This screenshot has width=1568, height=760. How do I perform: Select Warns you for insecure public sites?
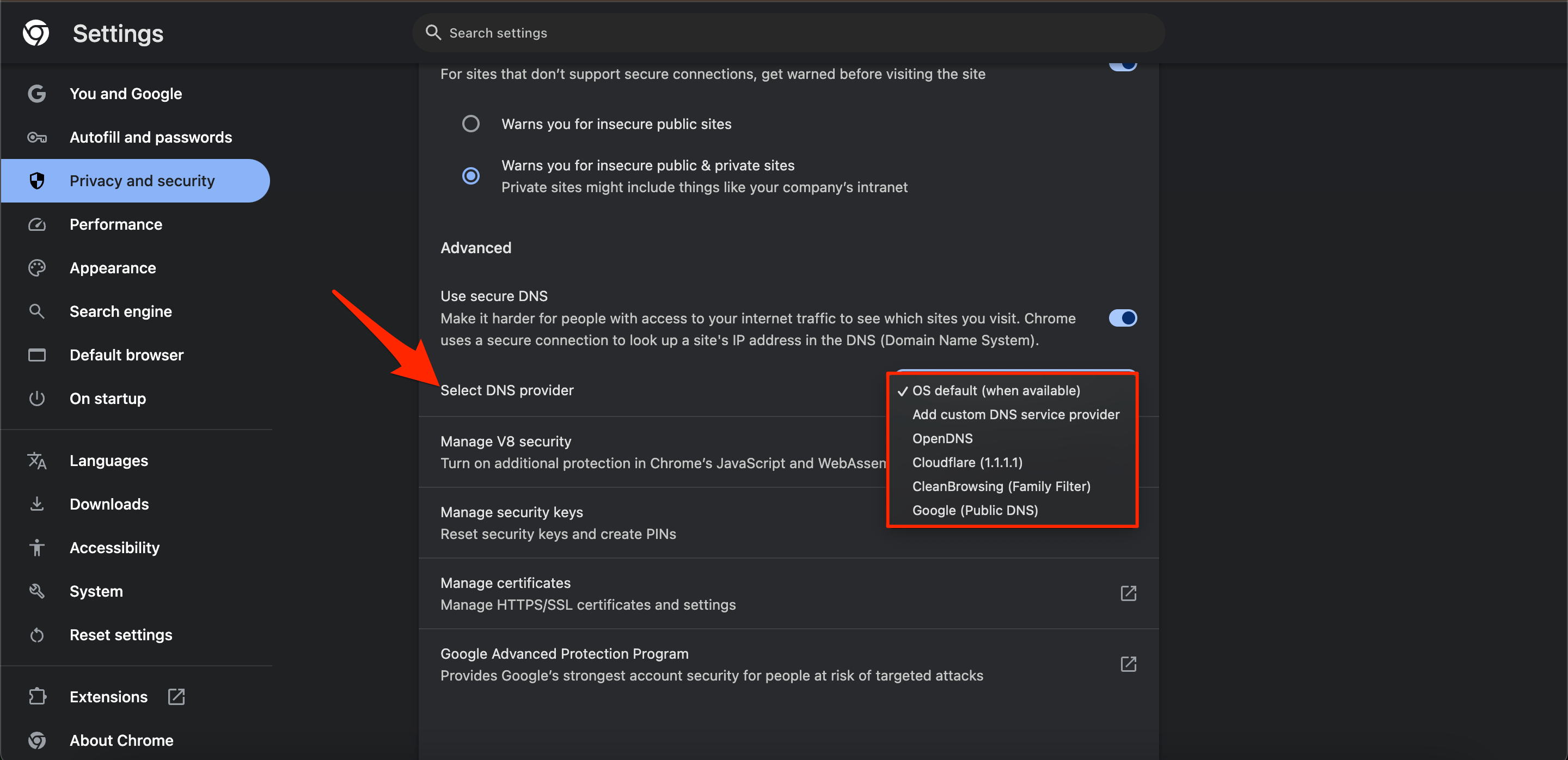pos(470,124)
